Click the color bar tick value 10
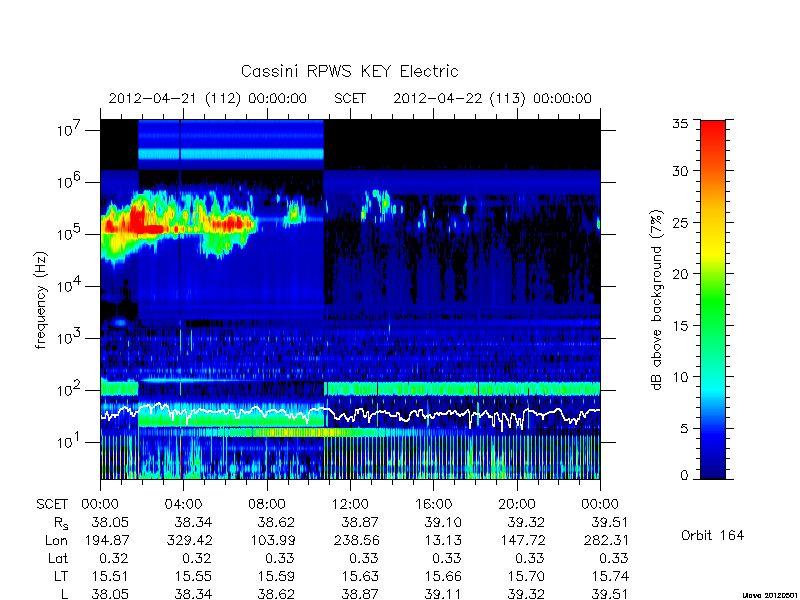Image resolution: width=800 pixels, height=600 pixels. tap(680, 377)
